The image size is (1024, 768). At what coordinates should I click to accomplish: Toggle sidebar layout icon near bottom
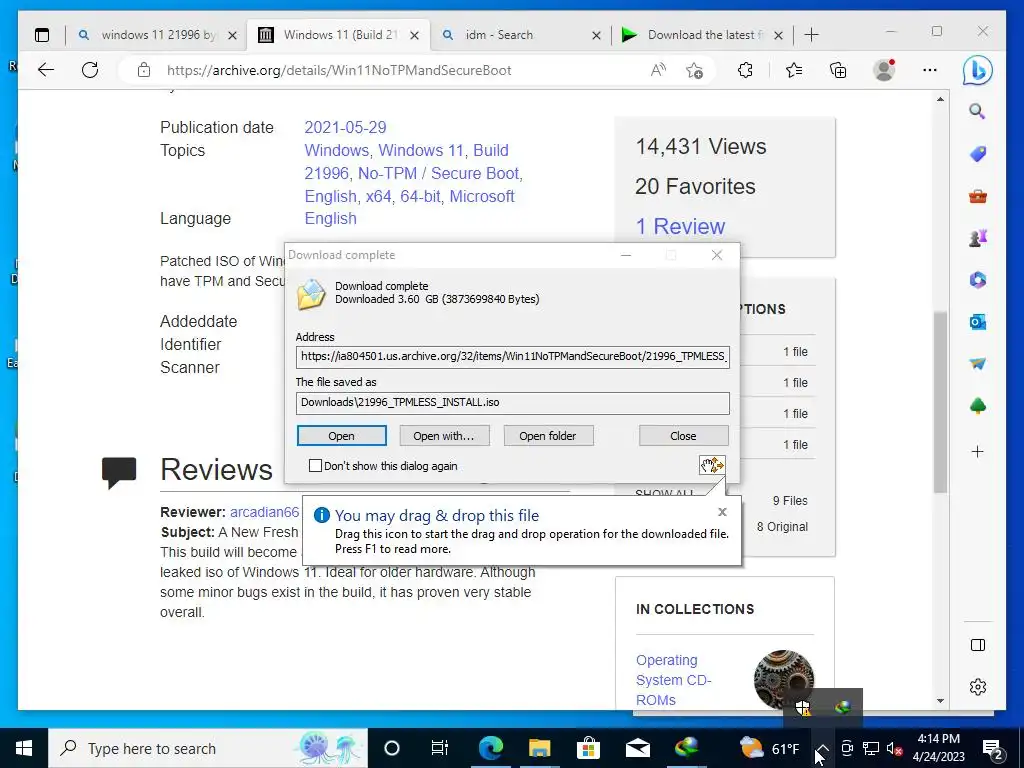(978, 645)
